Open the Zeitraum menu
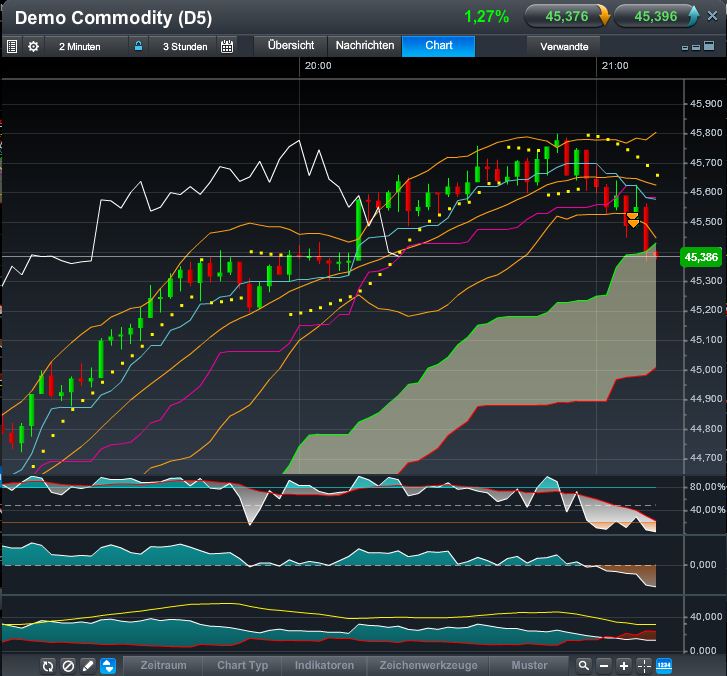 (x=163, y=665)
